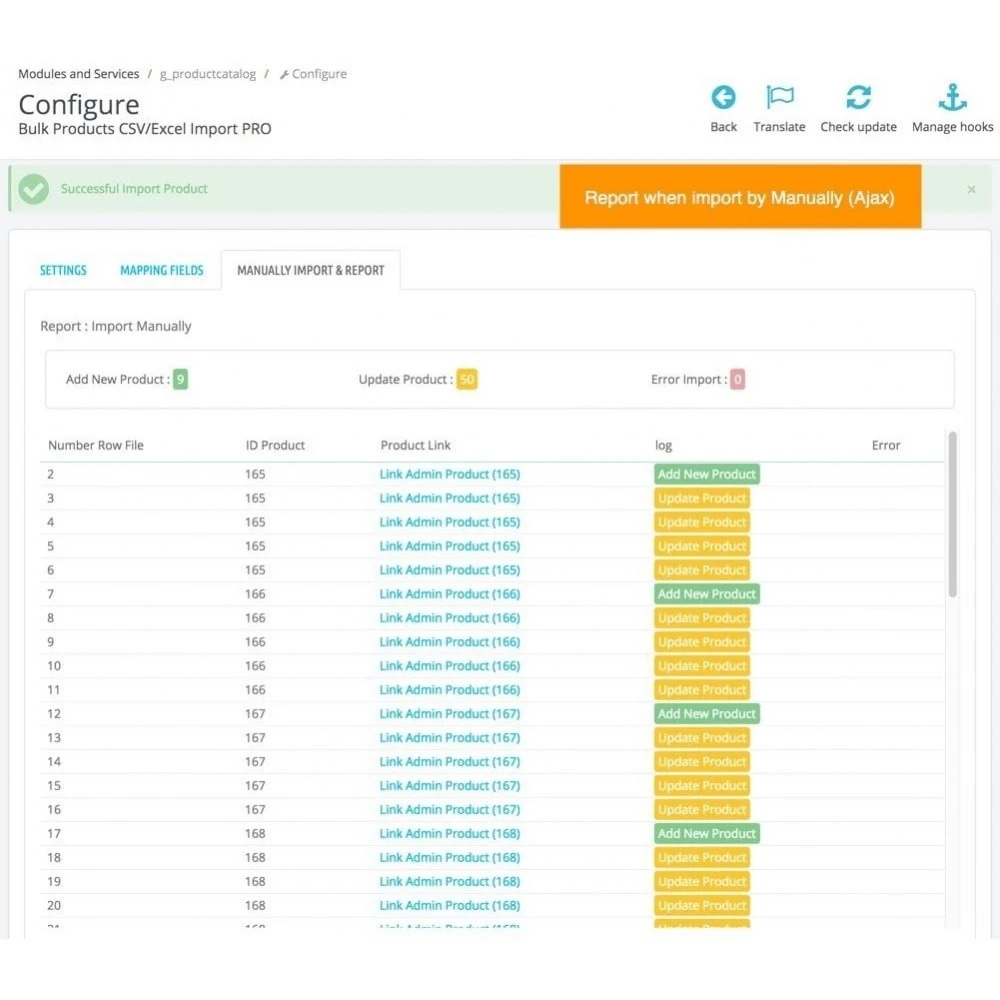Screen dimensions: 1000x1000
Task: Dismiss the success alert with X
Action: [x=971, y=189]
